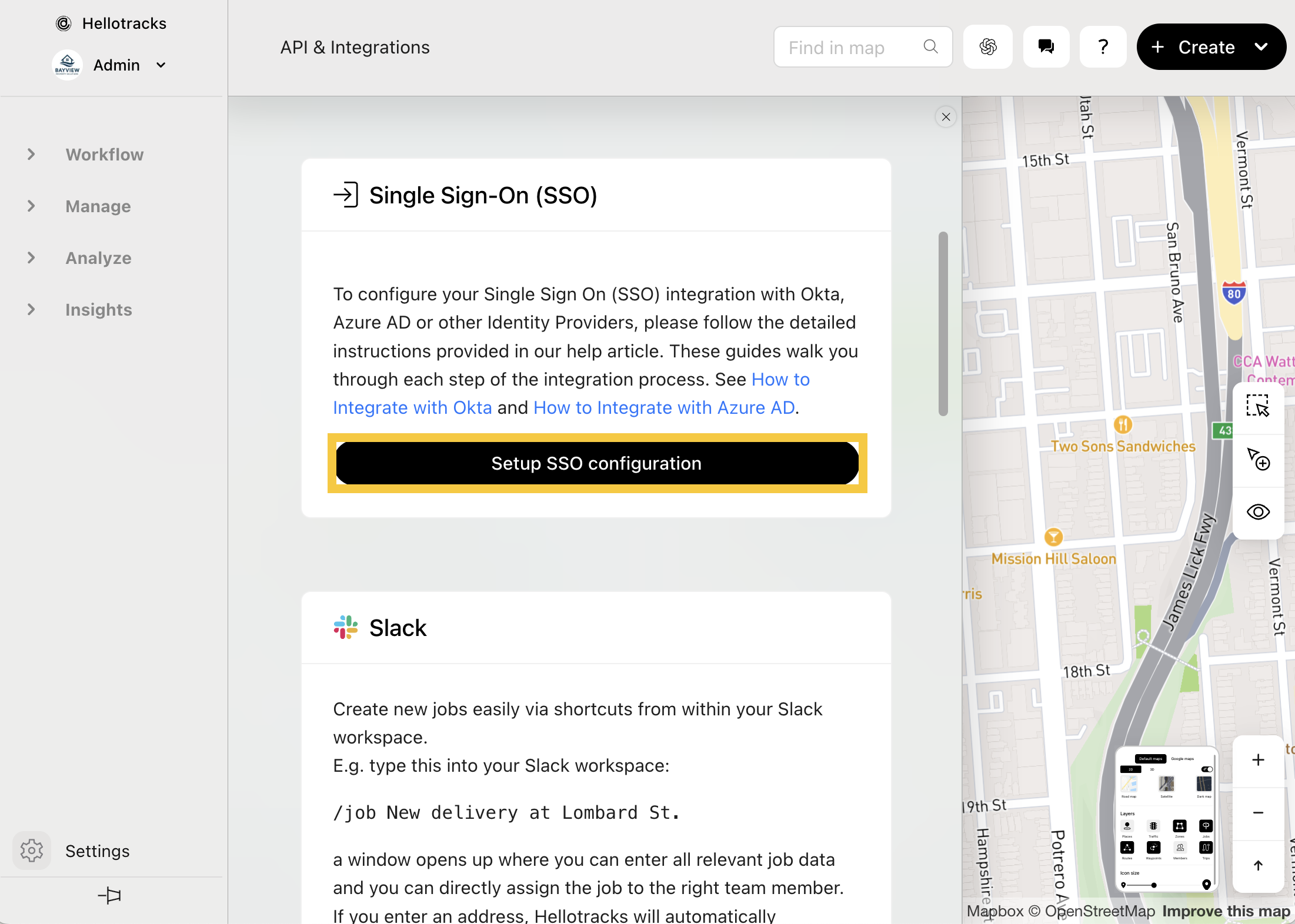This screenshot has height=924, width=1295.
Task: Click the API & Integrations page title
Action: (x=355, y=47)
